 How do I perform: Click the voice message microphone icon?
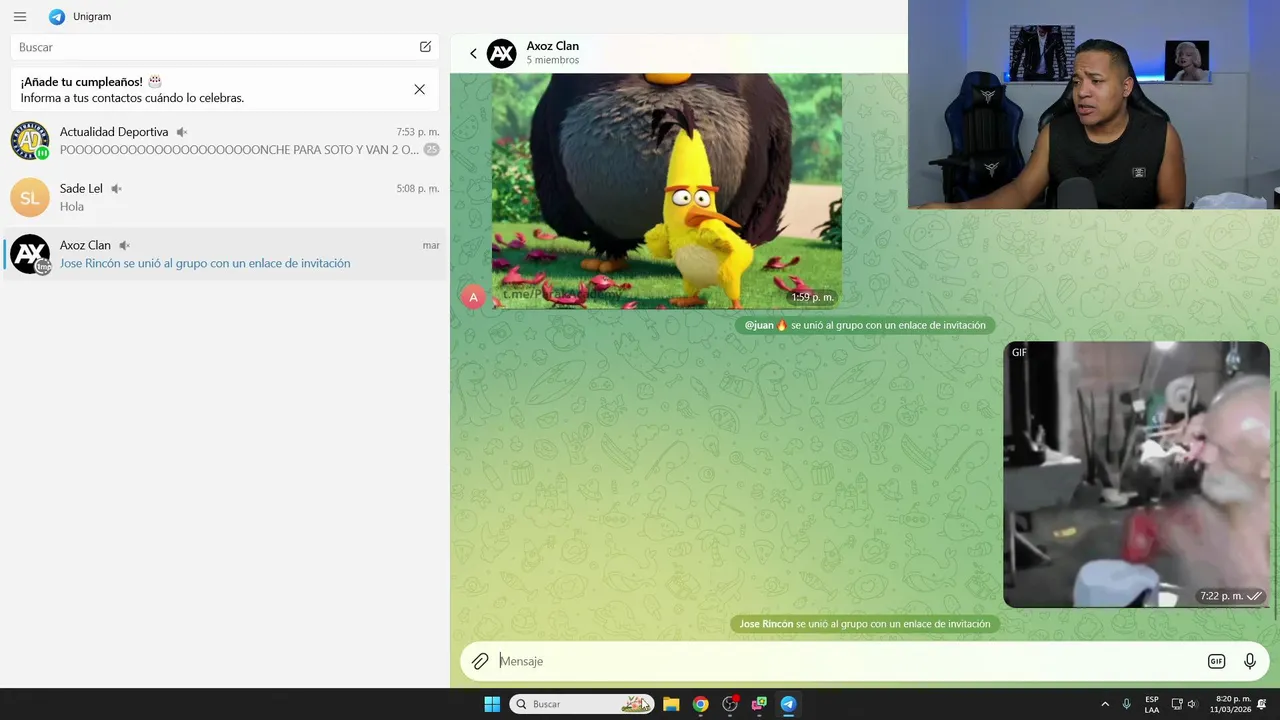click(x=1250, y=661)
